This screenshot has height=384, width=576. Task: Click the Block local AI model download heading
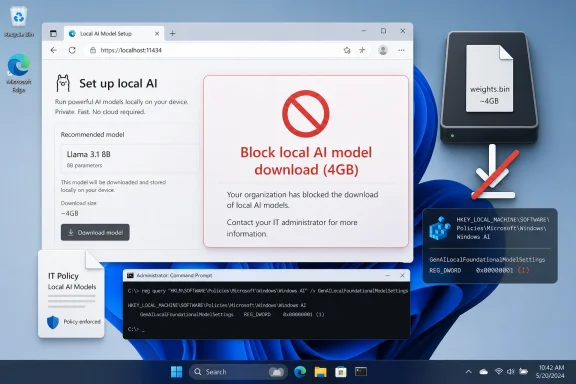coord(306,161)
